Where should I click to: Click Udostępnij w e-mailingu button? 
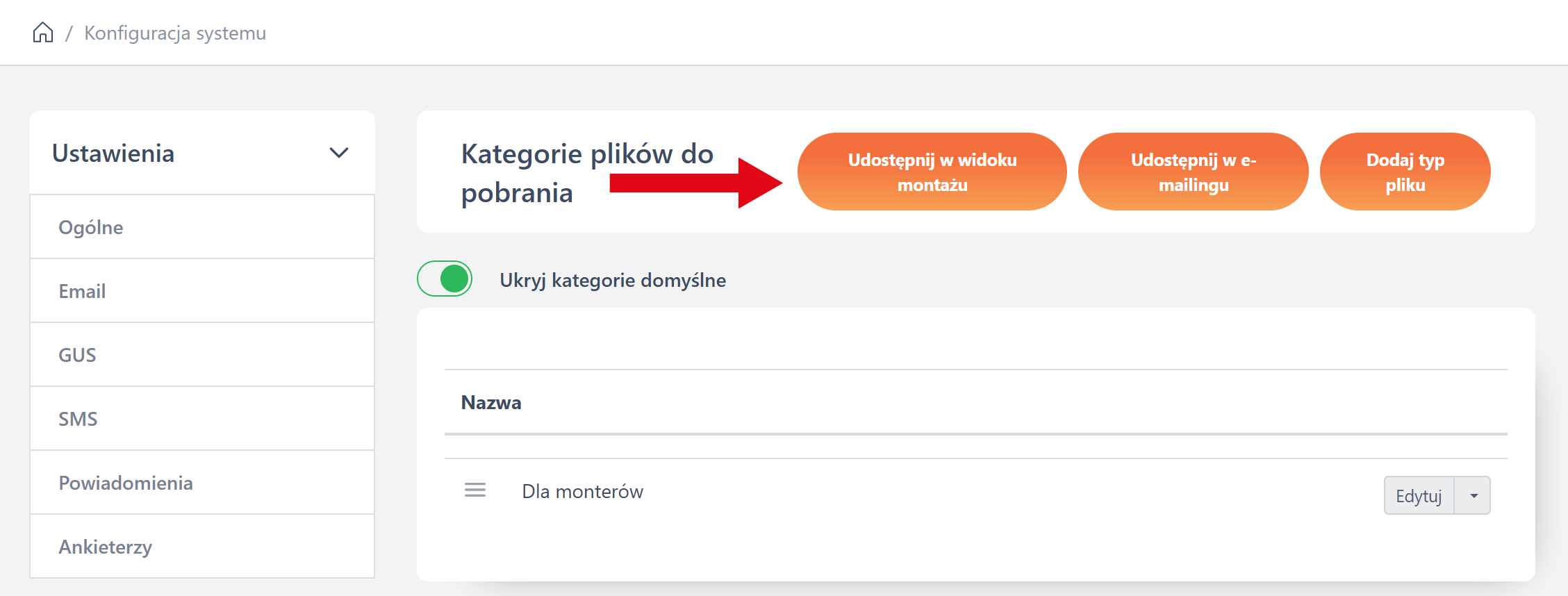(x=1193, y=172)
